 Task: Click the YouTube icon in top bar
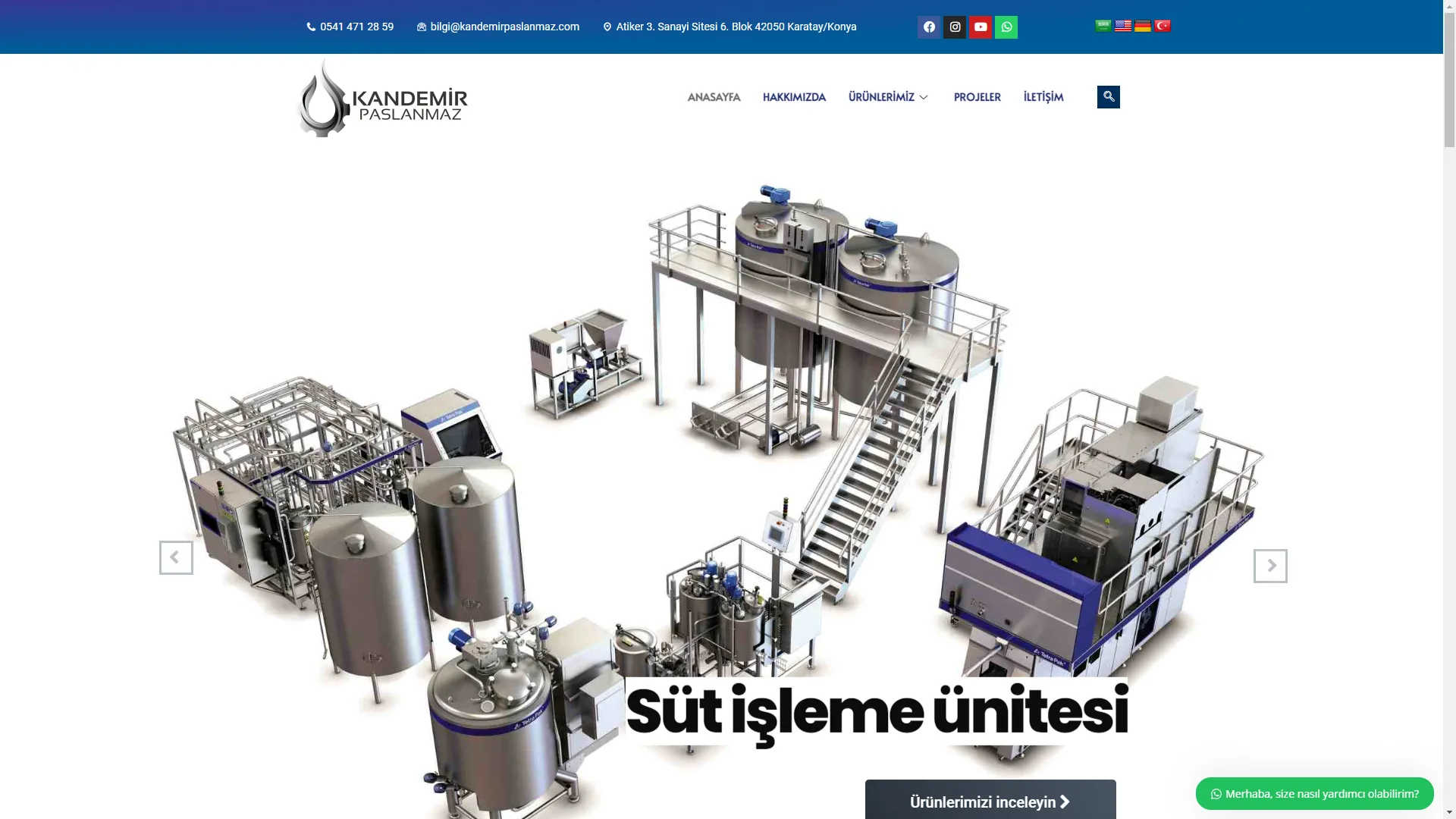[981, 27]
